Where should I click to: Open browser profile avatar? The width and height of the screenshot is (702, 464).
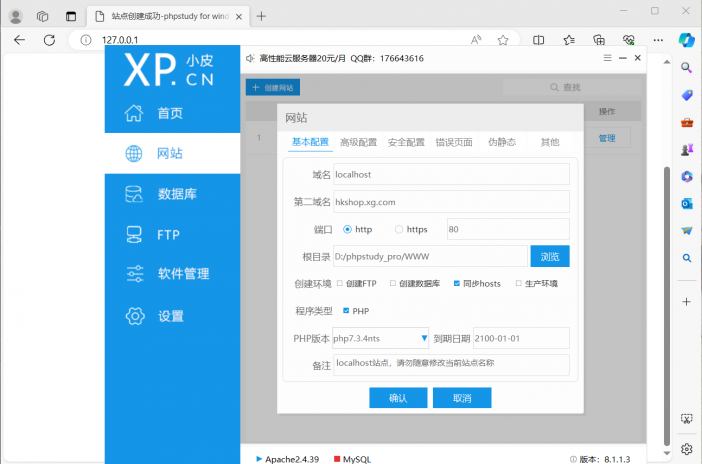tap(16, 16)
